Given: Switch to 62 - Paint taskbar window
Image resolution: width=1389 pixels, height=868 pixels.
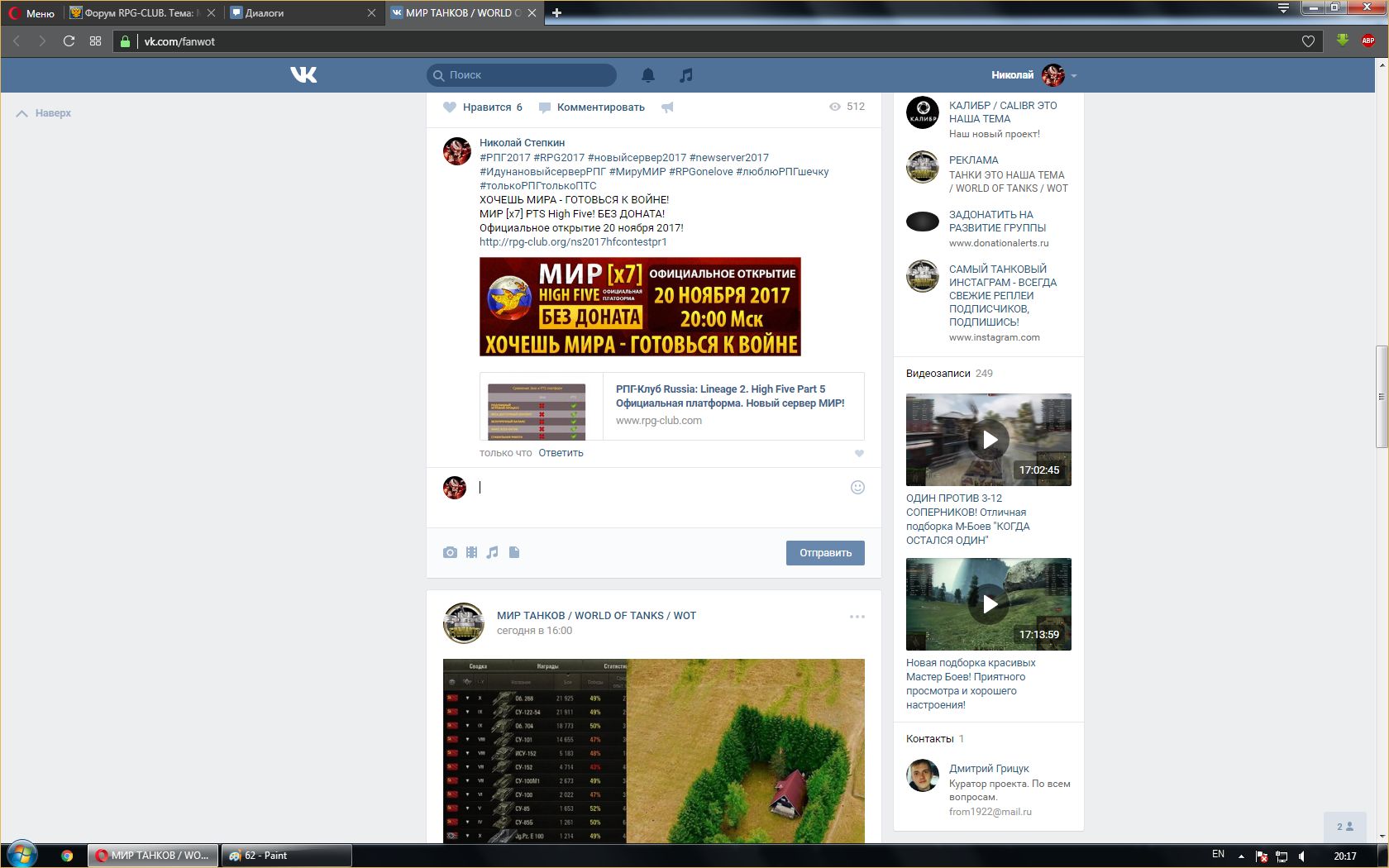Looking at the screenshot, I should tap(286, 856).
